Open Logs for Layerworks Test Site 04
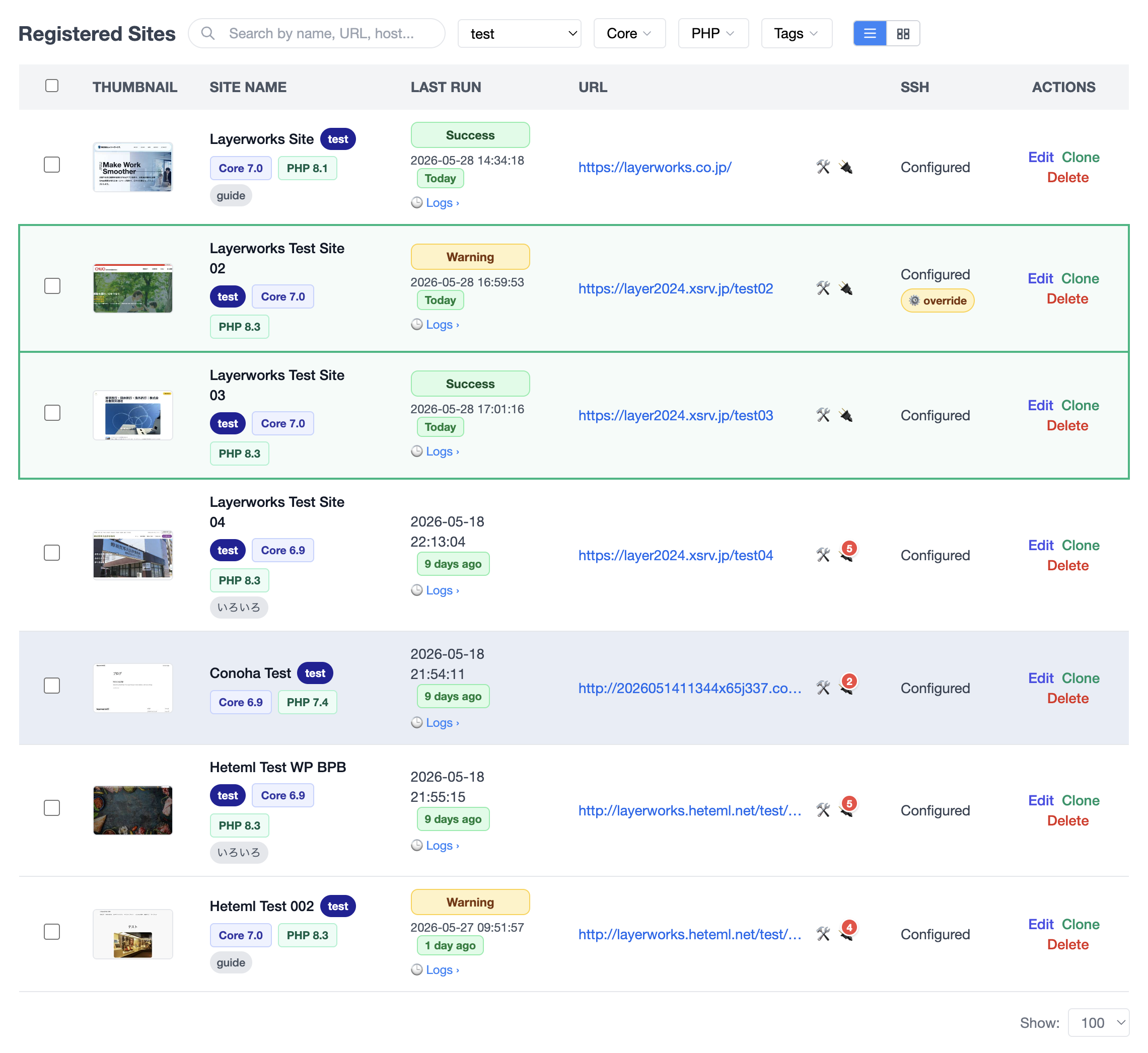Screen dimensions: 1148x1053 pos(436,590)
